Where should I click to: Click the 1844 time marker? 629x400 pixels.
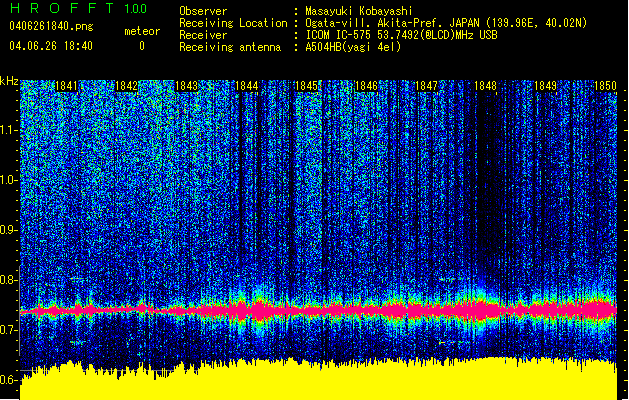247,86
